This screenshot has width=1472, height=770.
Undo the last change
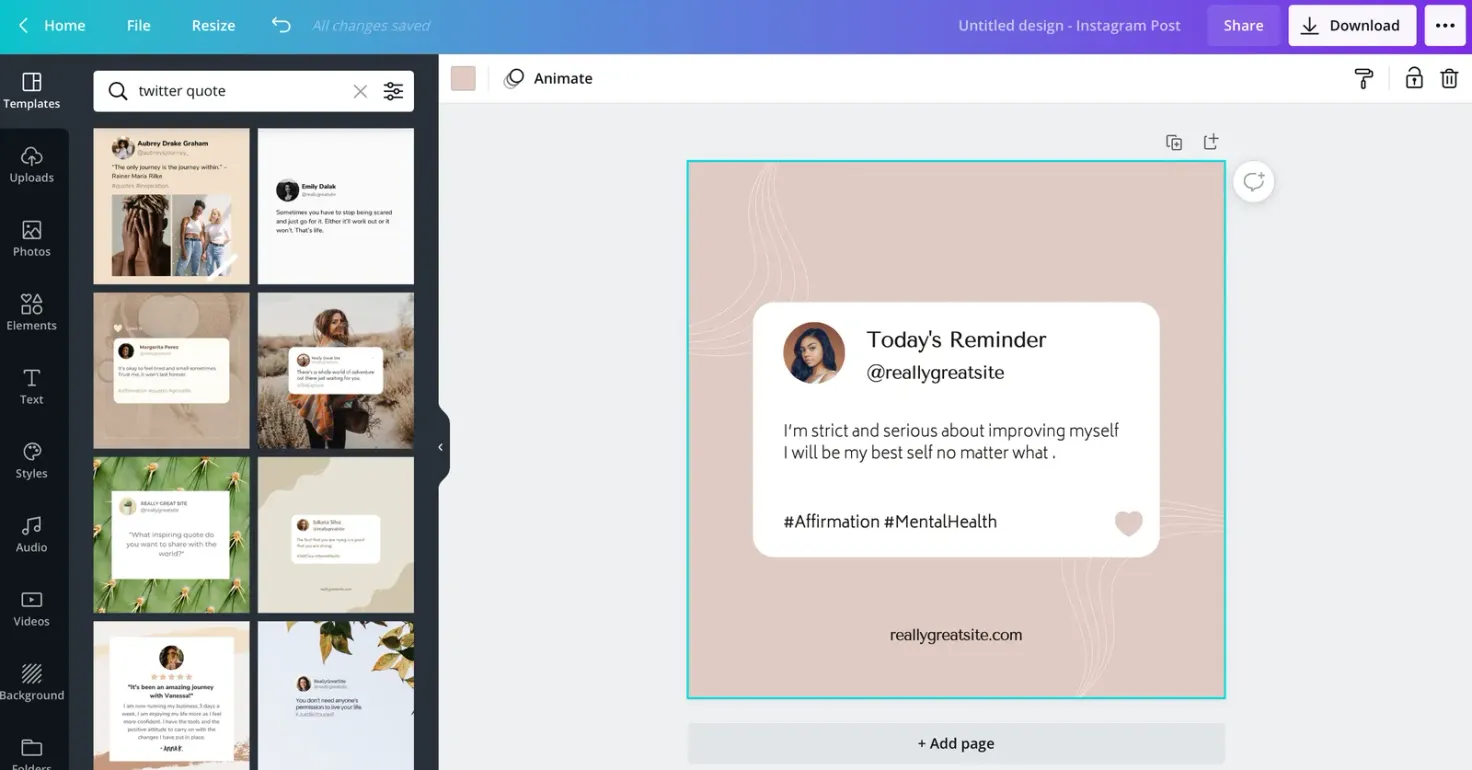[x=281, y=26]
